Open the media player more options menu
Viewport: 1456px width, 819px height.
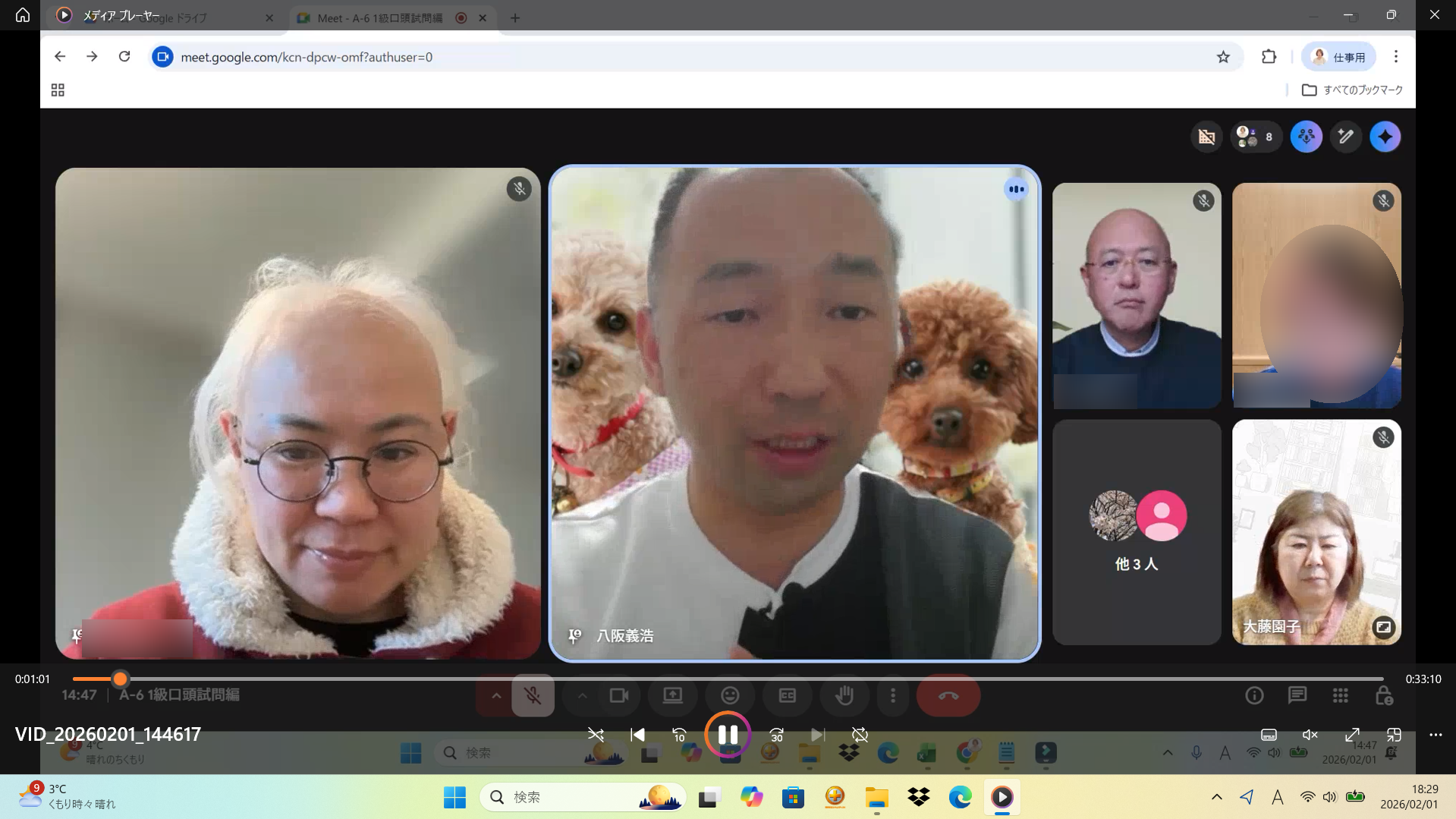(x=1436, y=735)
